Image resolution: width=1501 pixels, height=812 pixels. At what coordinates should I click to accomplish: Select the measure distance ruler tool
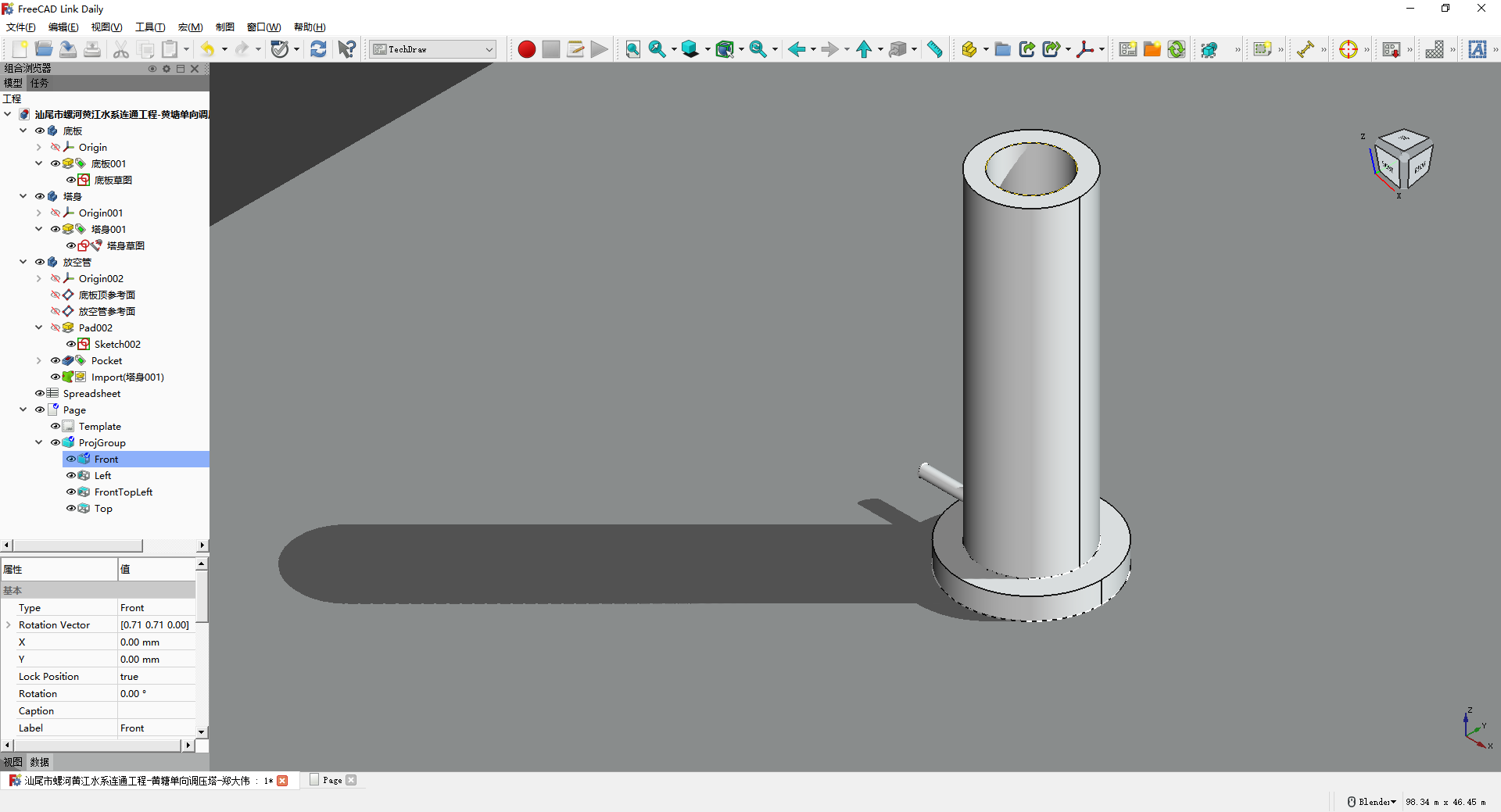pyautogui.click(x=934, y=49)
